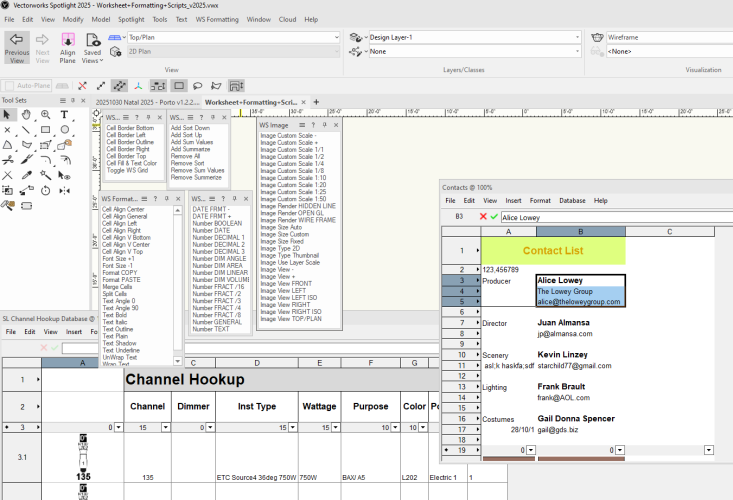Click the red X to cancel cell edit
Screen dimensions: 733x500
coord(483,216)
